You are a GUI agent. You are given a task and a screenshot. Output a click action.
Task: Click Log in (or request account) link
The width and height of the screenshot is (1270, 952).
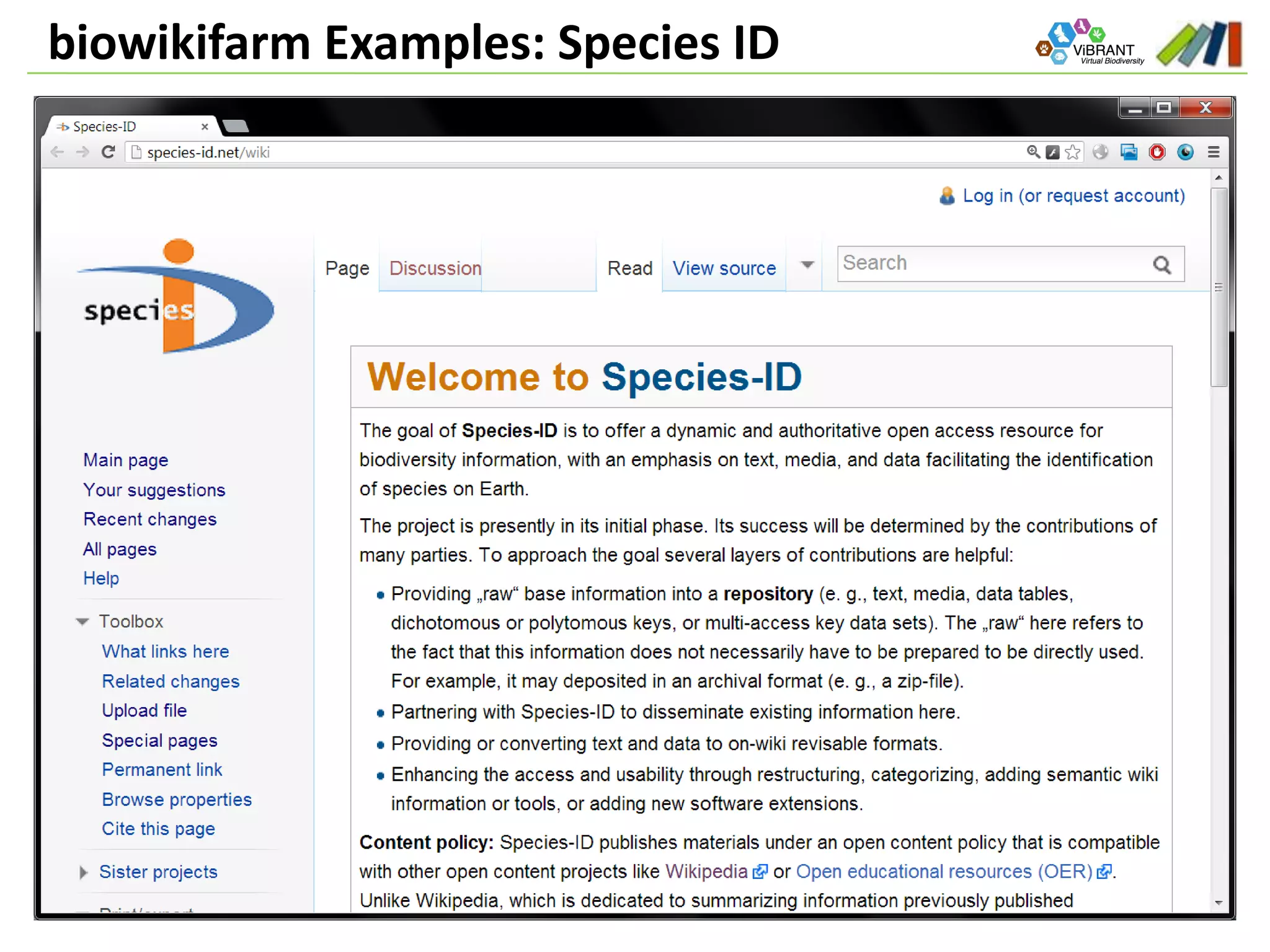point(1073,196)
